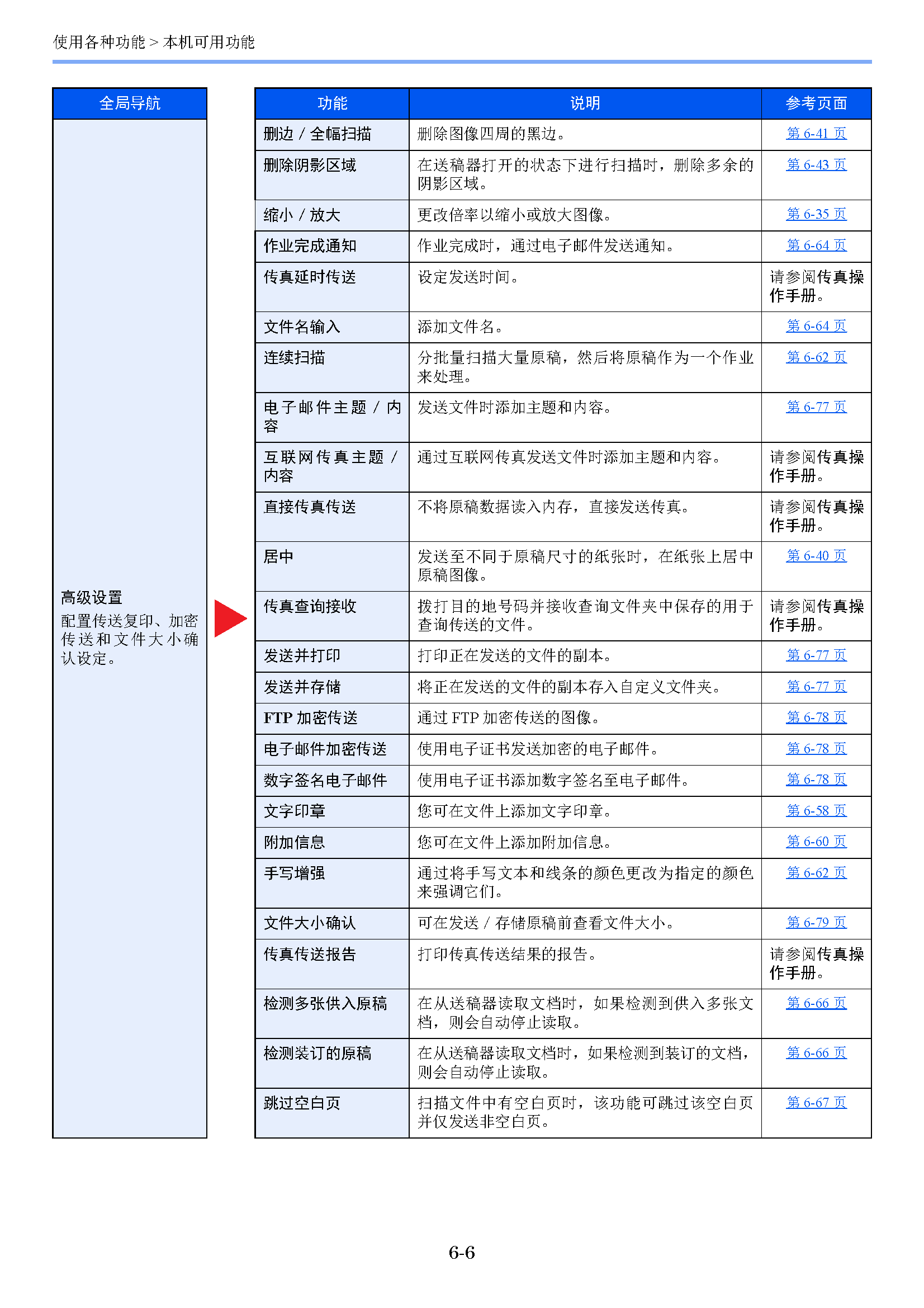Screen dimensions: 924x1308
Task: Open the 第 6-62 页 link for 手写增强
Action: (816, 873)
